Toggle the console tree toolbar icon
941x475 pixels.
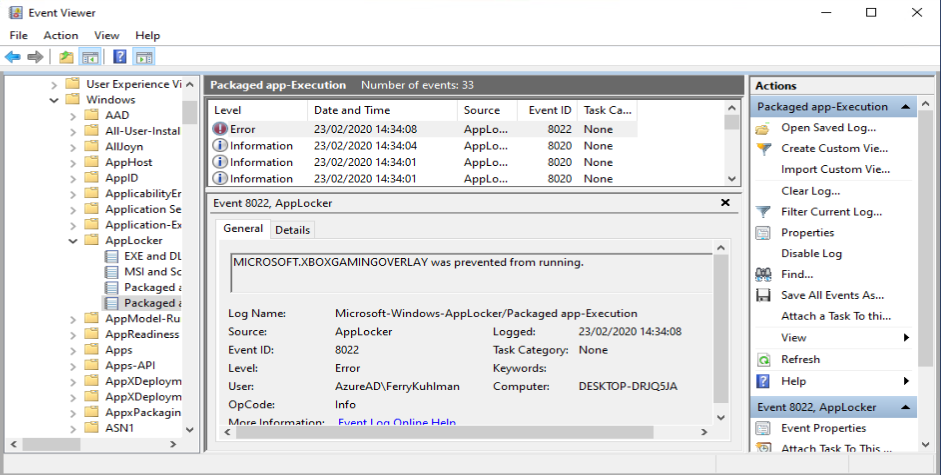coord(90,57)
